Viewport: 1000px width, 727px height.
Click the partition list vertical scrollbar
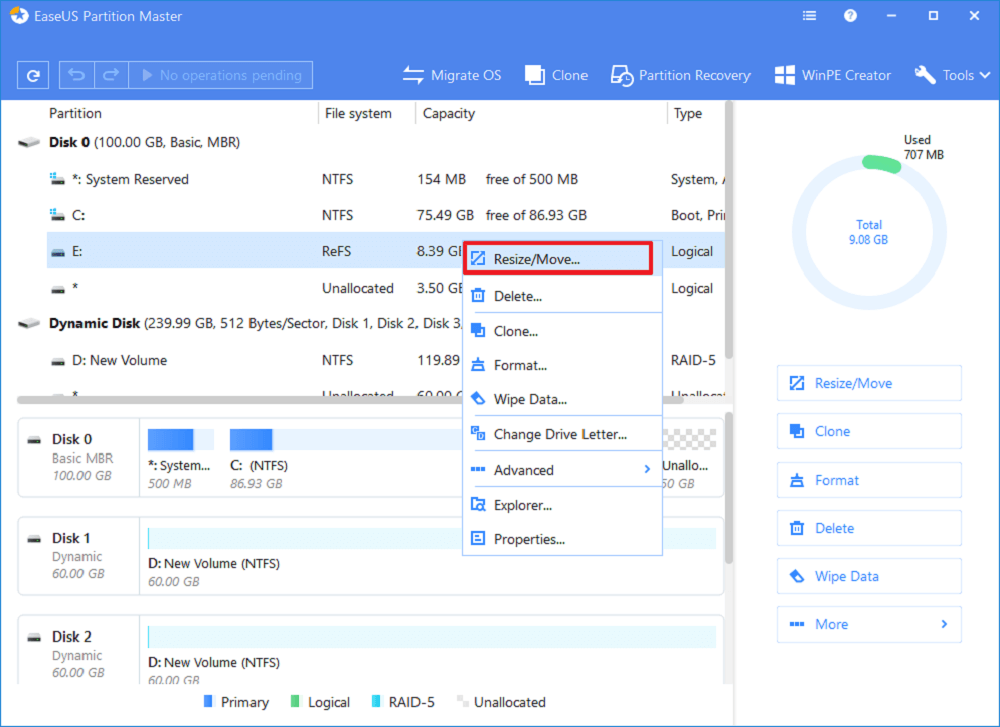point(728,230)
